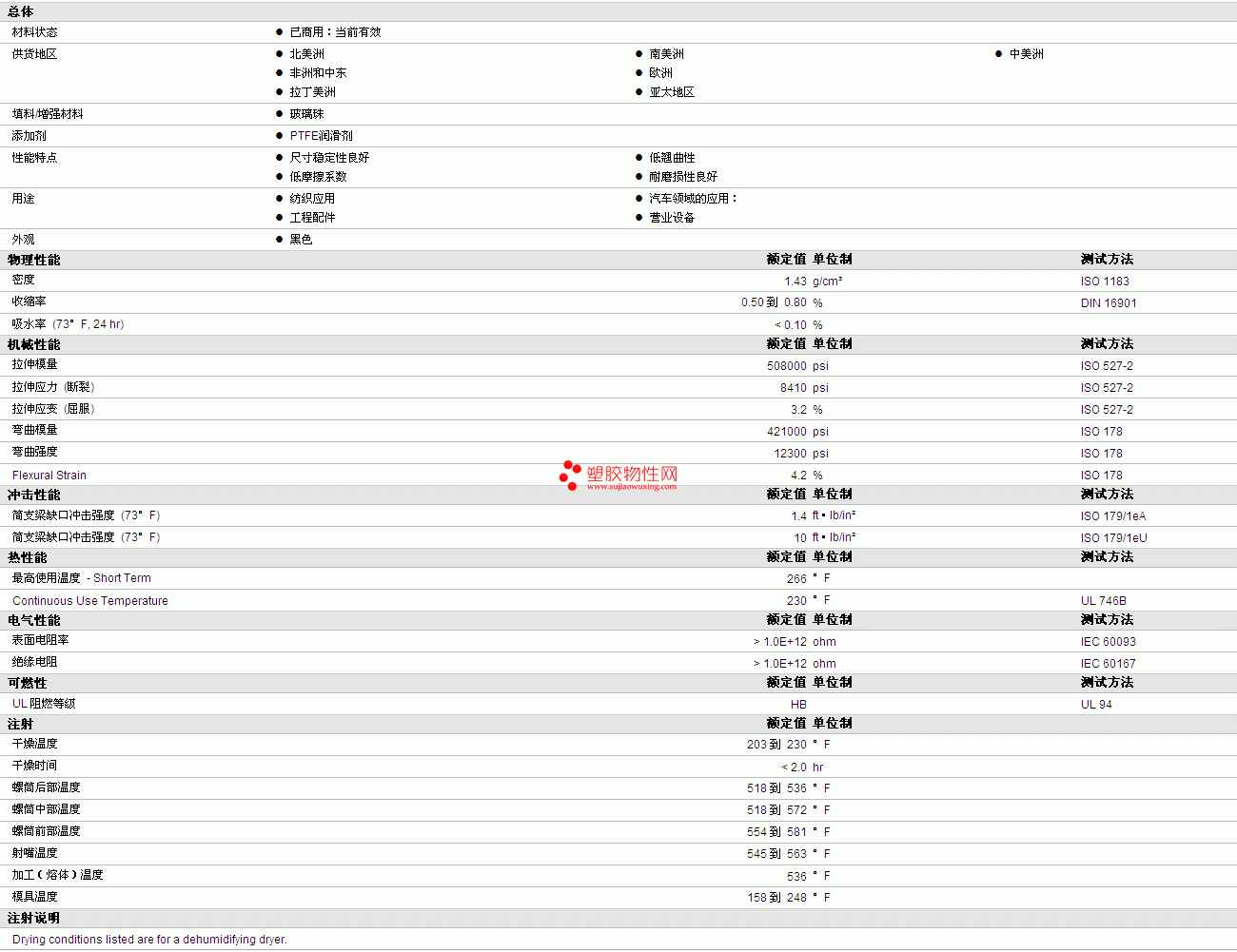Image resolution: width=1237 pixels, height=952 pixels.
Task: Select the tensile modulus value 508000
Action: (787, 366)
